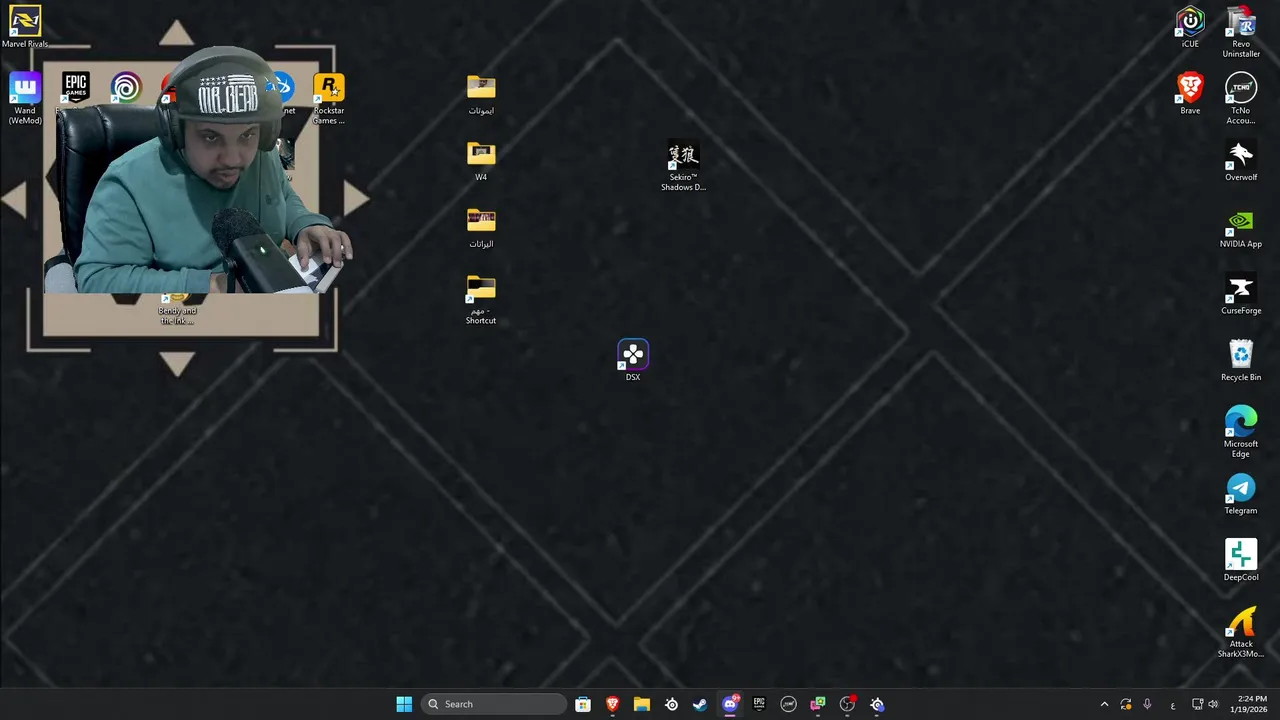
Task: Open Brave from the taskbar
Action: coord(612,704)
